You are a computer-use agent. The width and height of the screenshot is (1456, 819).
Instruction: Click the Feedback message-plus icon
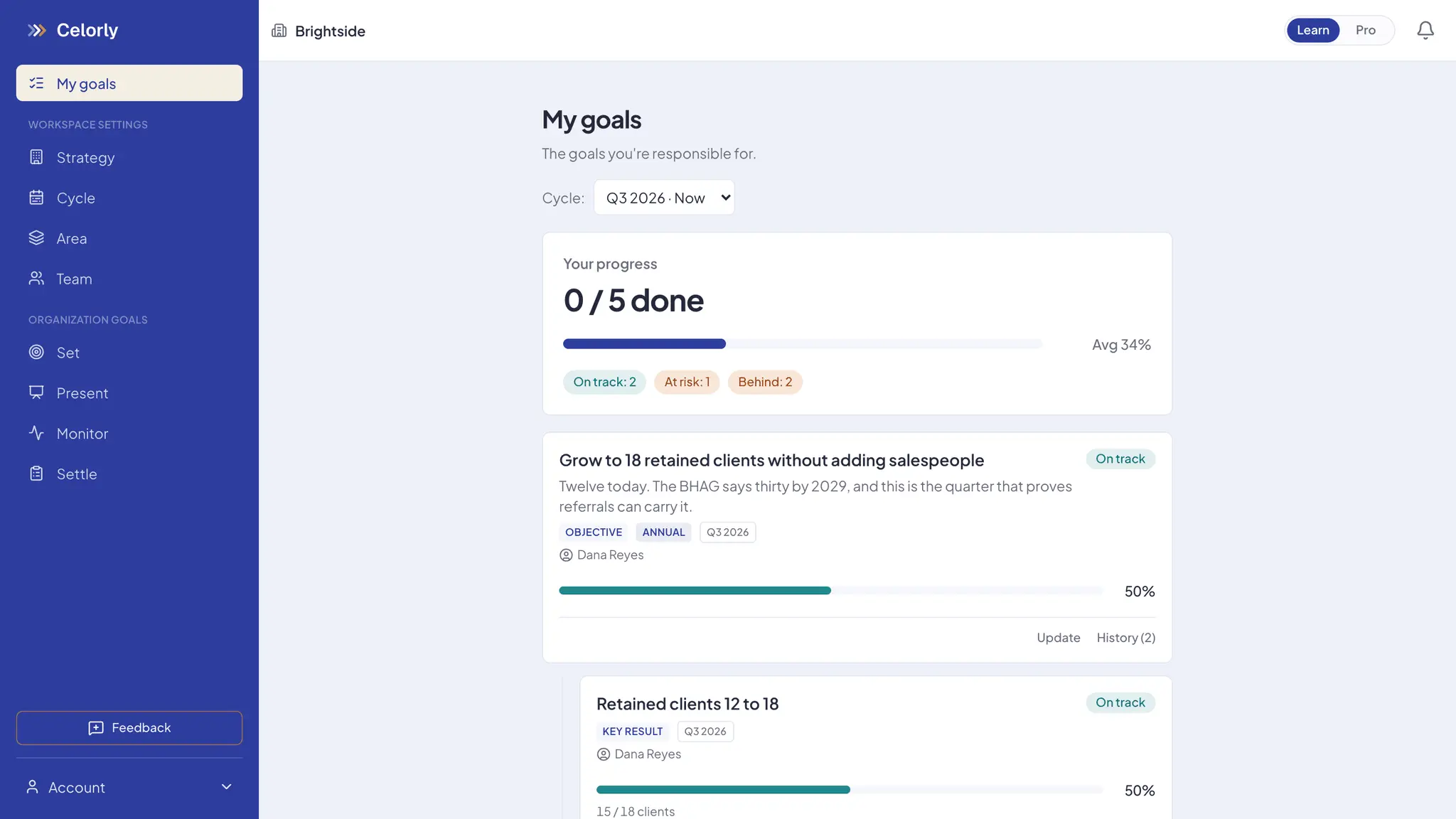tap(96, 728)
